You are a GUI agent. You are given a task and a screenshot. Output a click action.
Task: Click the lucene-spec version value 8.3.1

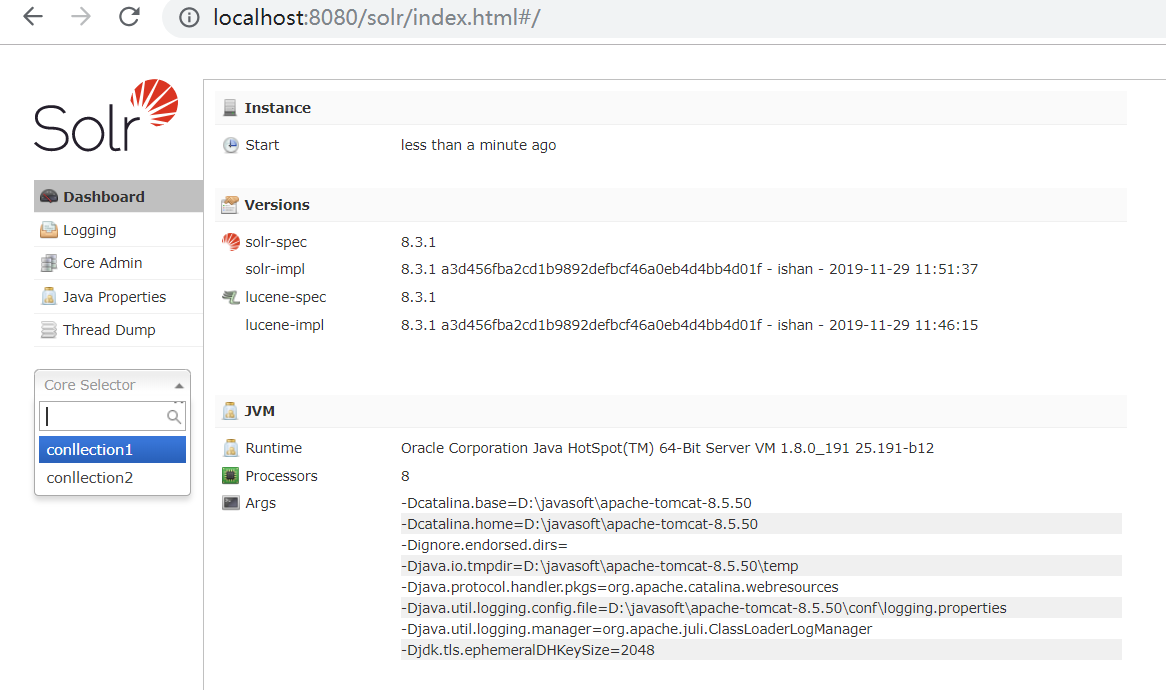[x=418, y=297]
